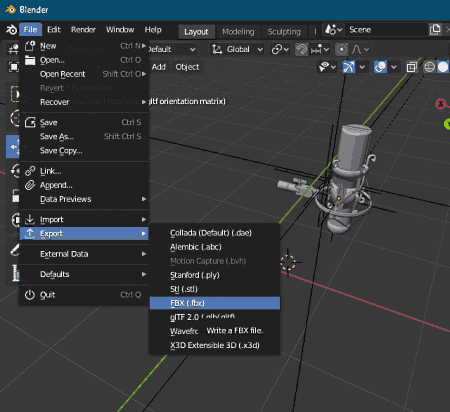Expand the Open Recent submenu
450x412 pixels.
(x=84, y=74)
